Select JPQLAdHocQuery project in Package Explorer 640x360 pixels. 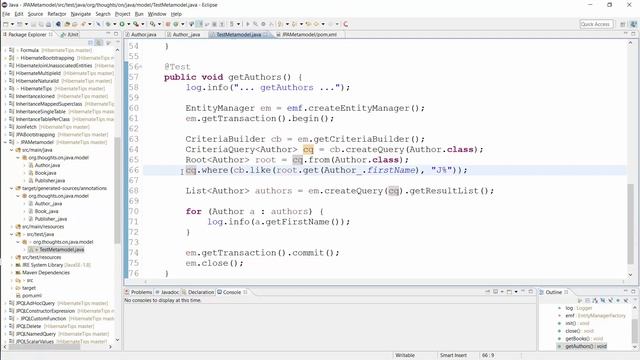coord(35,303)
